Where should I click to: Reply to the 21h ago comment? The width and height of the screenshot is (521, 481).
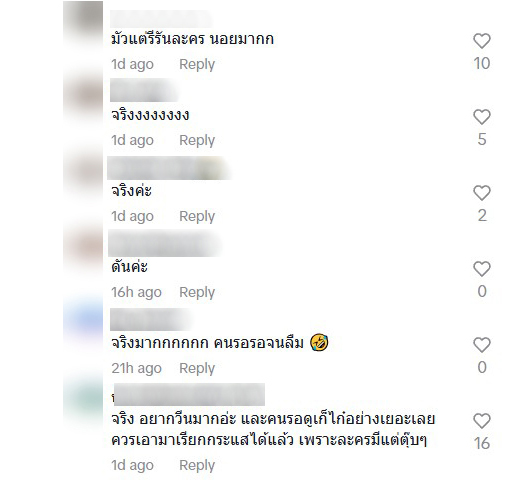(x=197, y=368)
